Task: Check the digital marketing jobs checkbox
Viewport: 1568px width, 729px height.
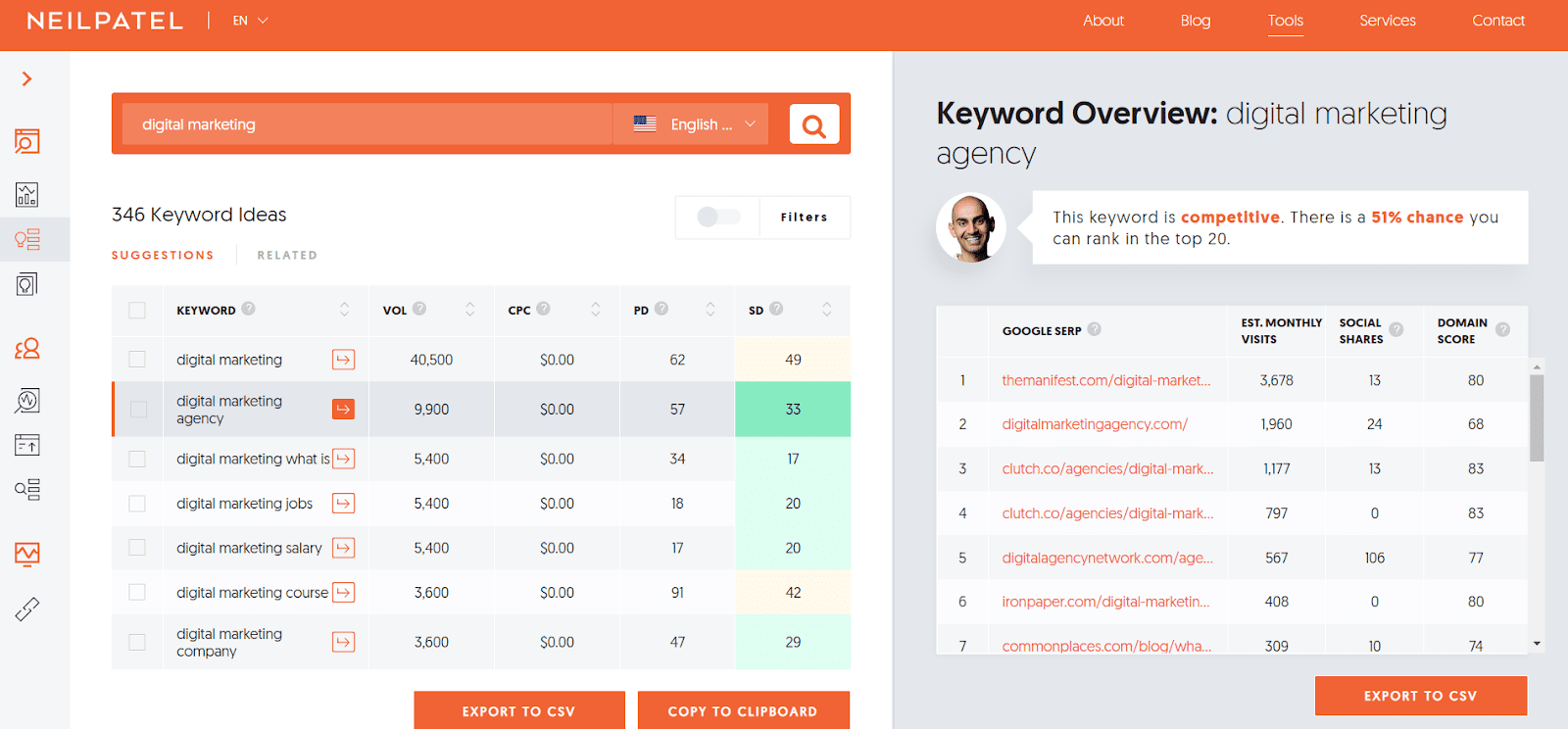Action: click(137, 504)
